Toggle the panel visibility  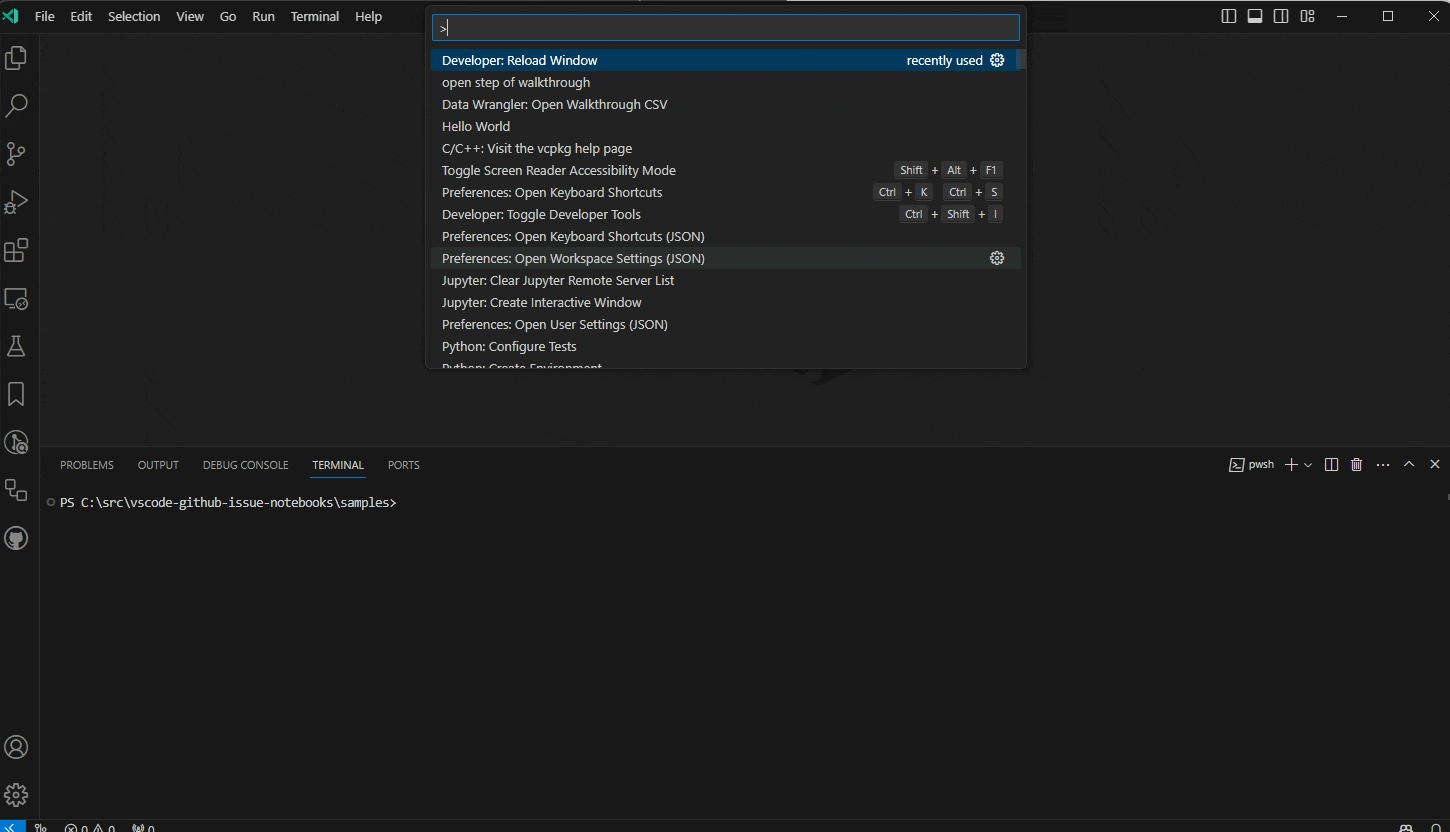[1255, 16]
